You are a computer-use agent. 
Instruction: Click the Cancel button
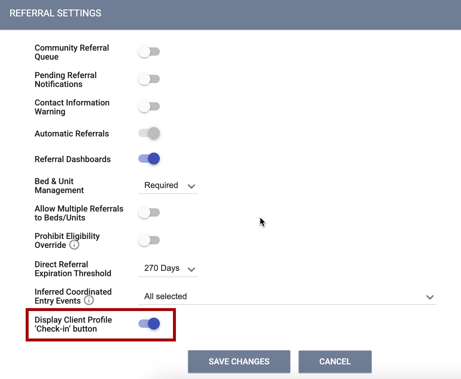(x=335, y=362)
